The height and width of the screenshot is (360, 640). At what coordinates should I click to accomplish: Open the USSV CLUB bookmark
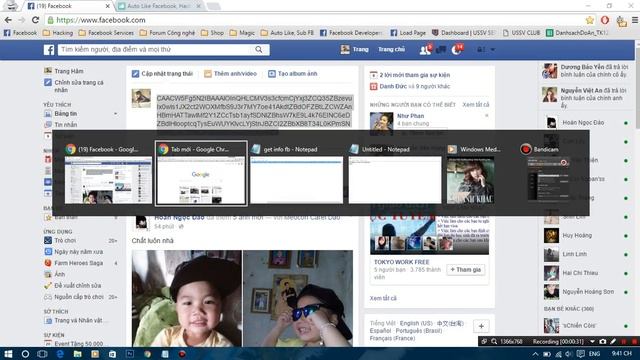(522, 33)
